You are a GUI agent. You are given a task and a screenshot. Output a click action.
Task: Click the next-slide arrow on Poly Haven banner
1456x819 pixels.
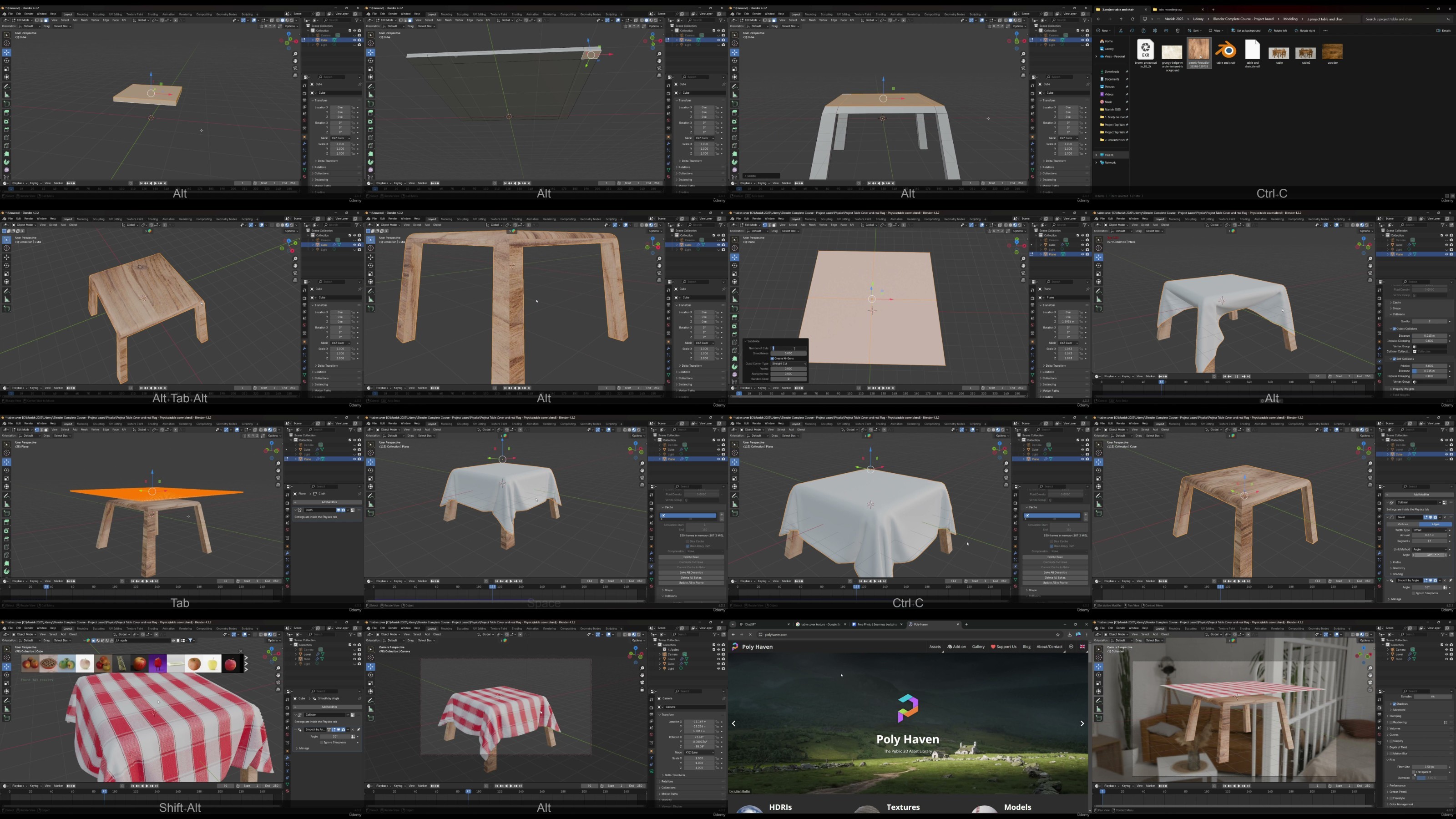1082,723
